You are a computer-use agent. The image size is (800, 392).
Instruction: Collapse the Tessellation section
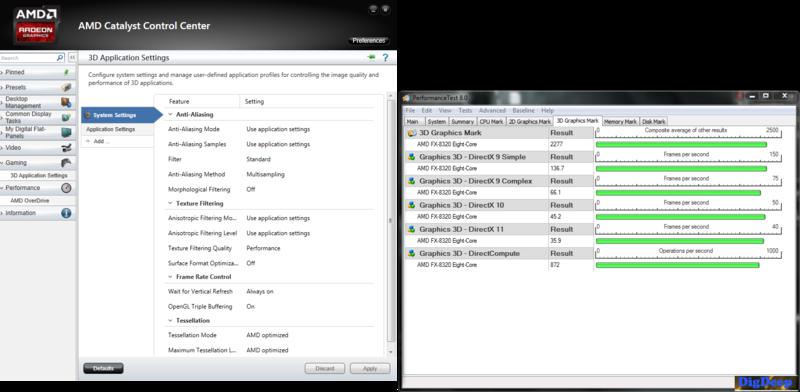tap(170, 321)
